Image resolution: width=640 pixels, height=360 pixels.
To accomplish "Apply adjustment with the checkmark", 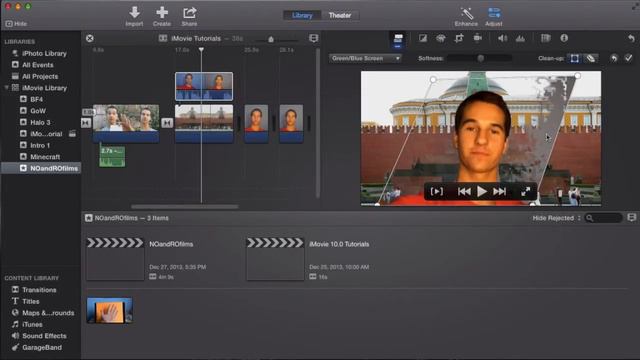I will [629, 58].
